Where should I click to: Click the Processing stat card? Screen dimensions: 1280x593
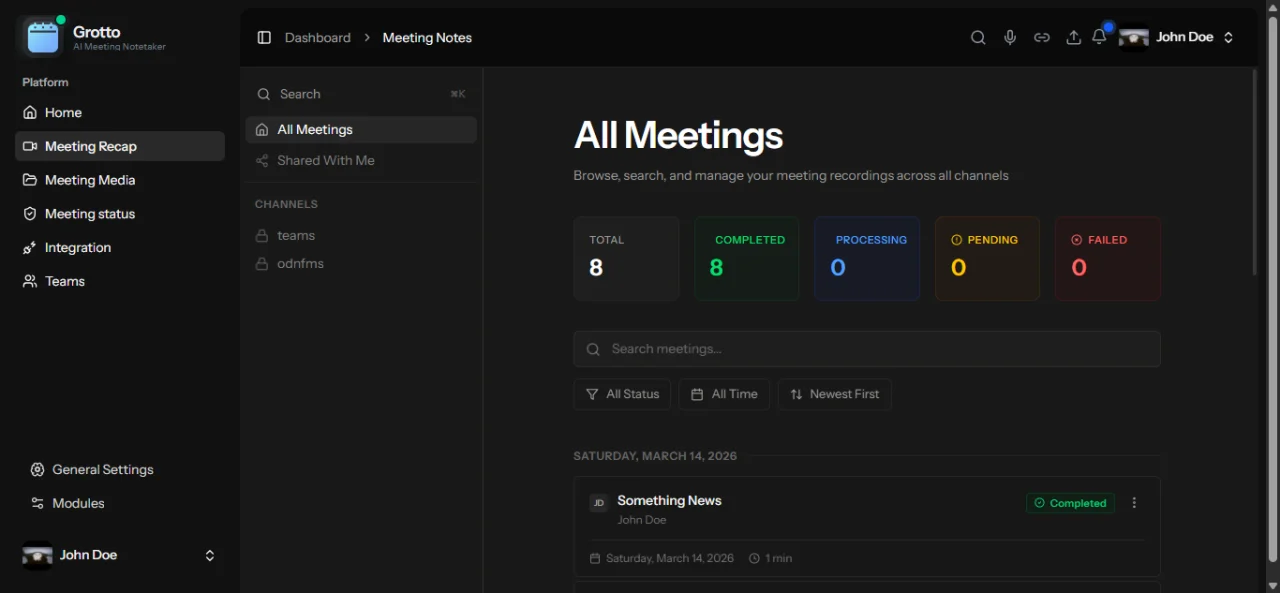pos(867,258)
